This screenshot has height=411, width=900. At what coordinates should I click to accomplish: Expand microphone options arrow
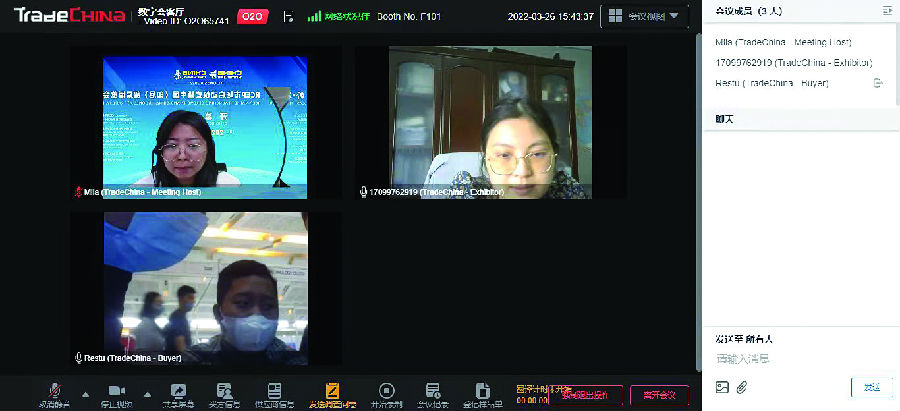tap(85, 393)
